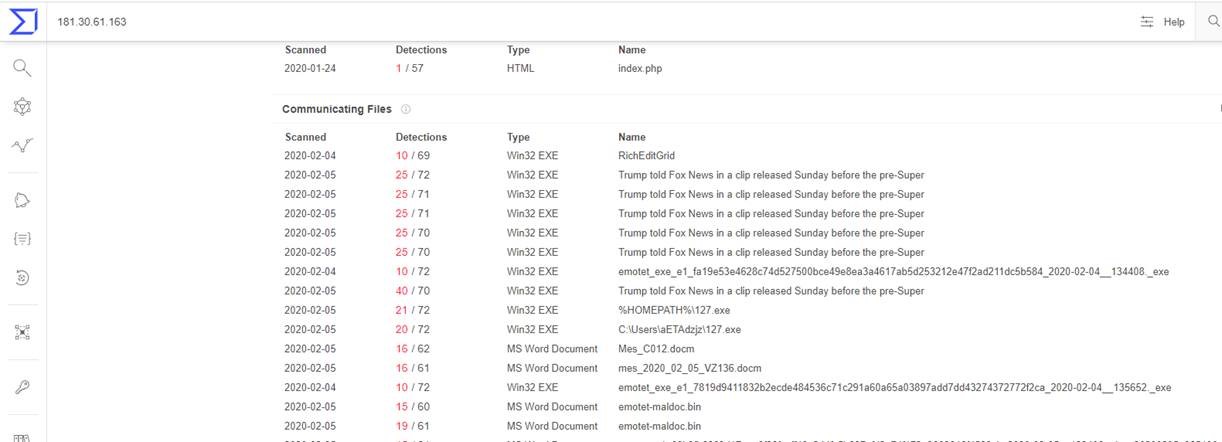Click the bell-shaped hunting icon in sidebar

22,201
